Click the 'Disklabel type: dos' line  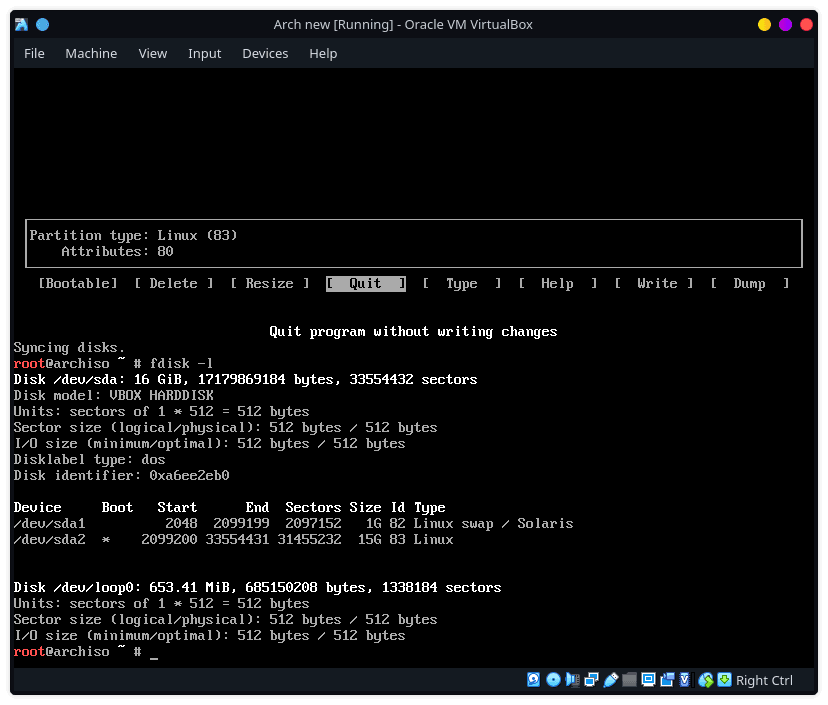[89, 459]
